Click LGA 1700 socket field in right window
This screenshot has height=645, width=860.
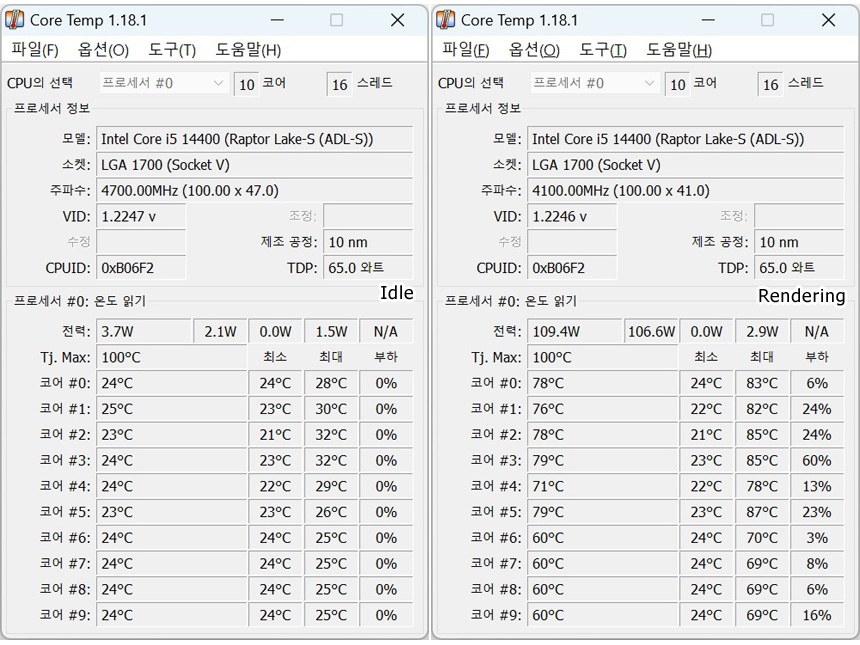click(x=686, y=165)
